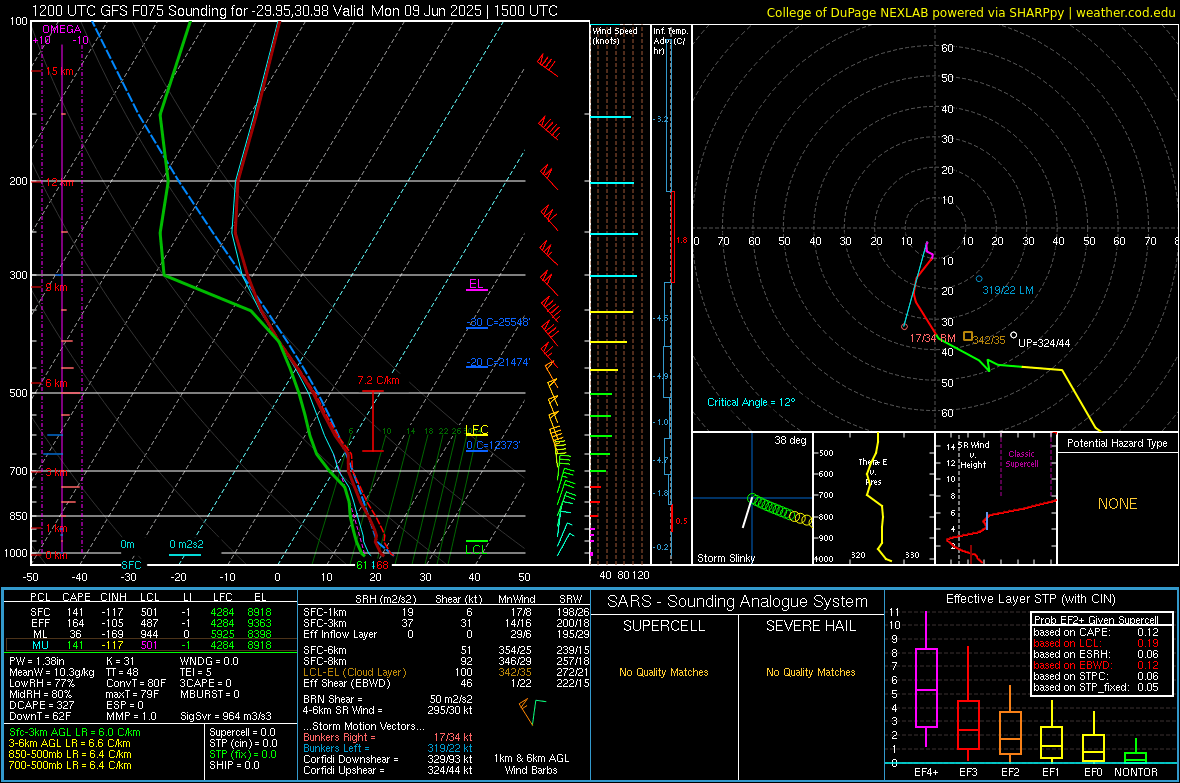Viewport: 1180px width, 783px height.
Task: Click the 'WNDG = 0.0' value
Action: click(209, 661)
